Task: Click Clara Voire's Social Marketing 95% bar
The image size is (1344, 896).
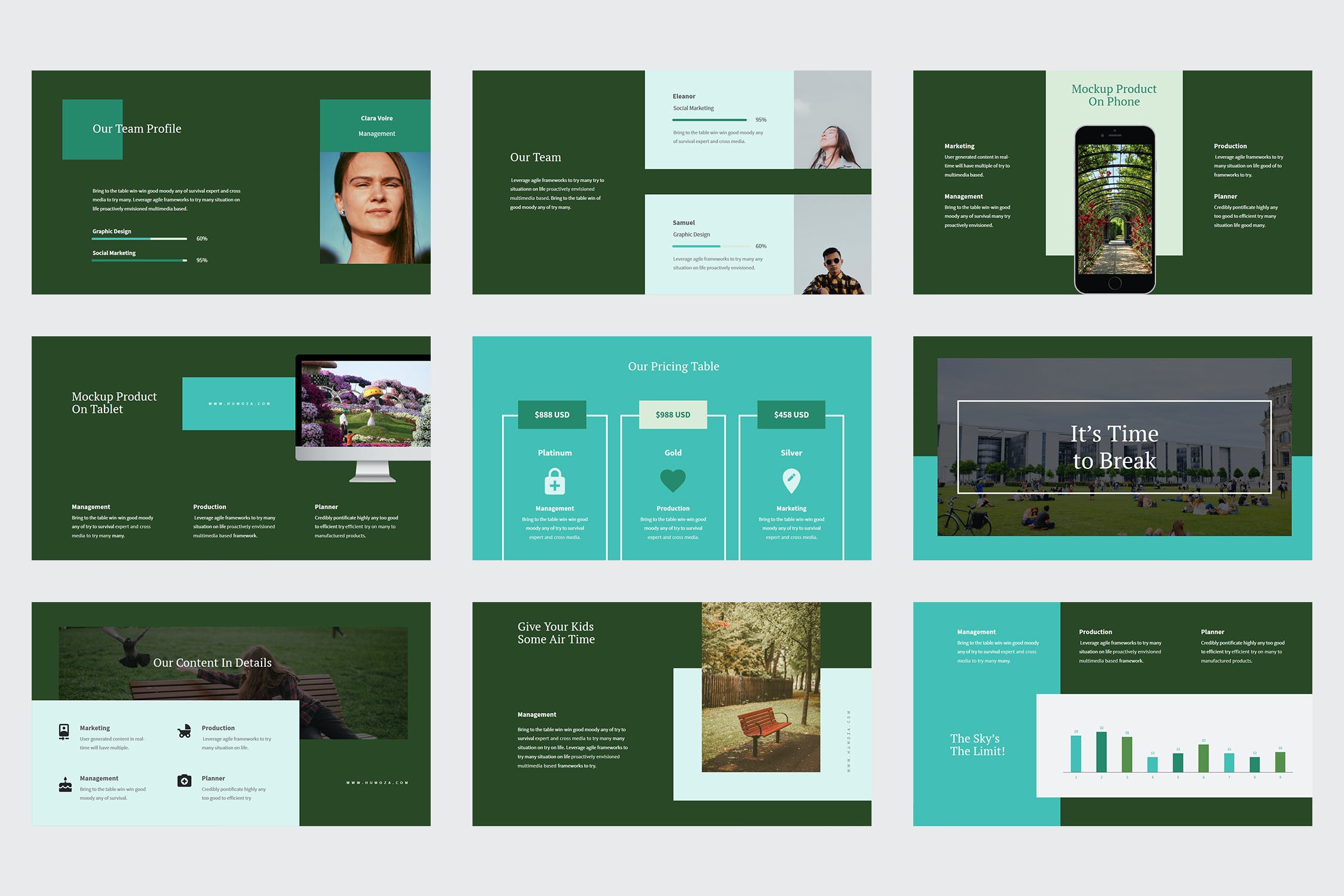Action: pos(139,260)
